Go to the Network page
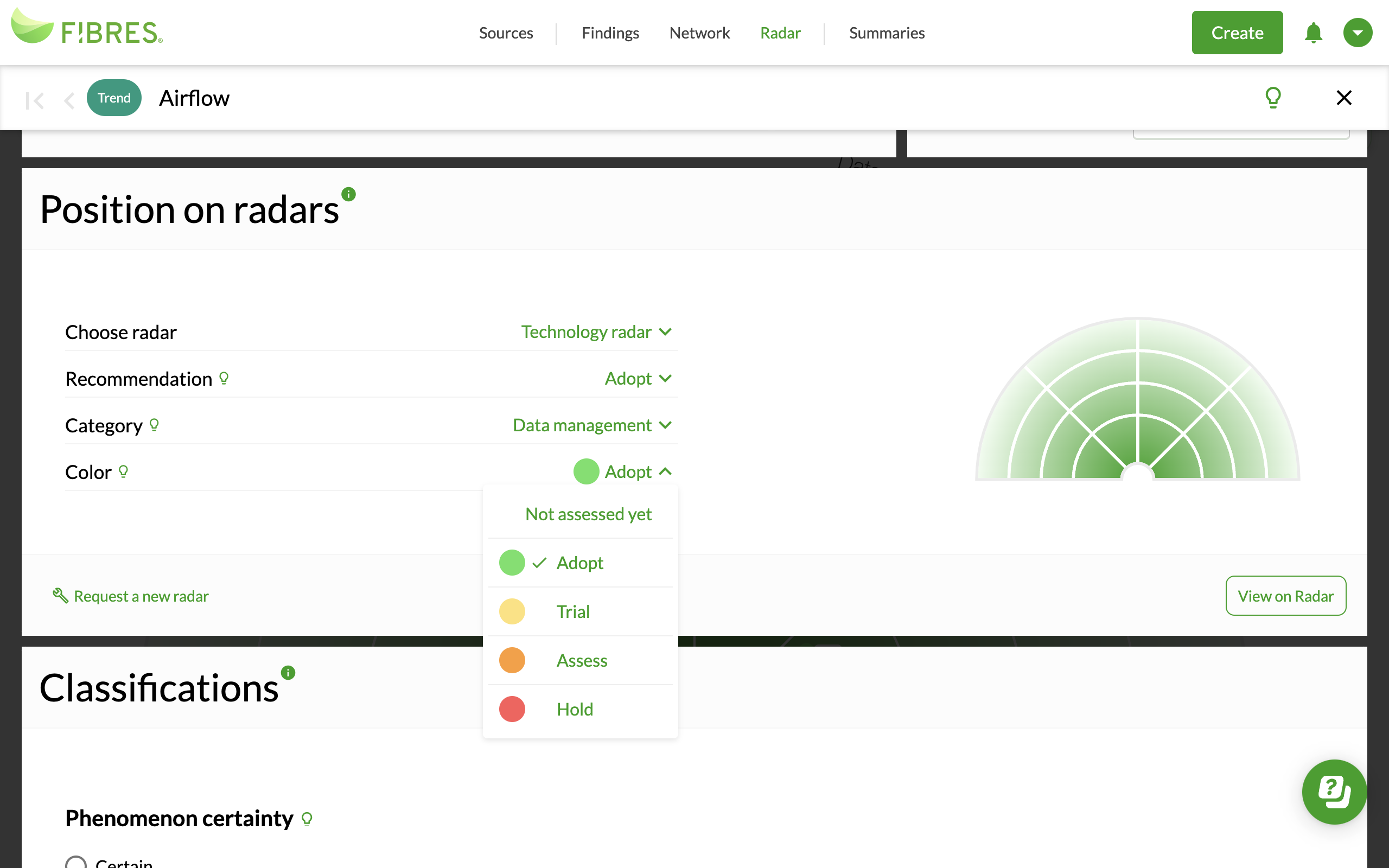 click(699, 33)
